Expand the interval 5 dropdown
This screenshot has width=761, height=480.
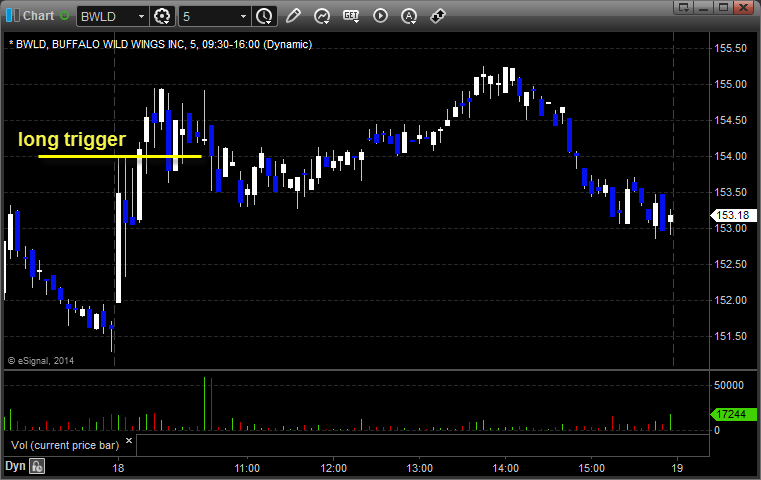tap(243, 17)
